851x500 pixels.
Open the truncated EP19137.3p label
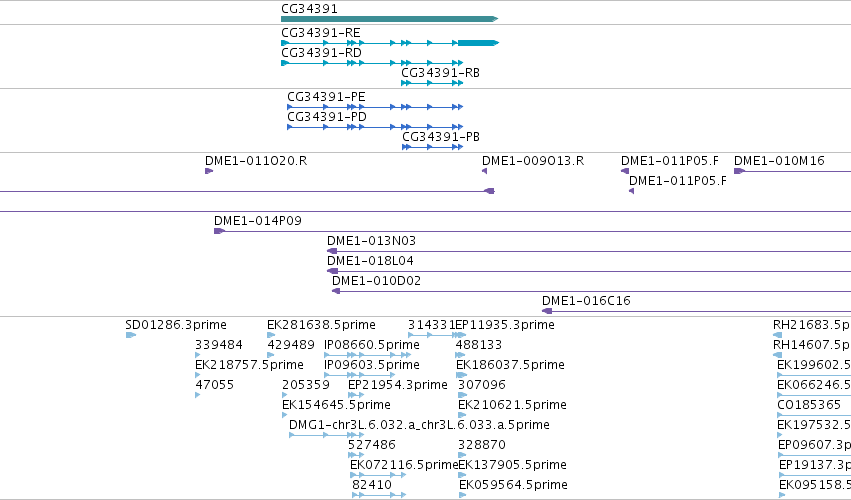815,466
